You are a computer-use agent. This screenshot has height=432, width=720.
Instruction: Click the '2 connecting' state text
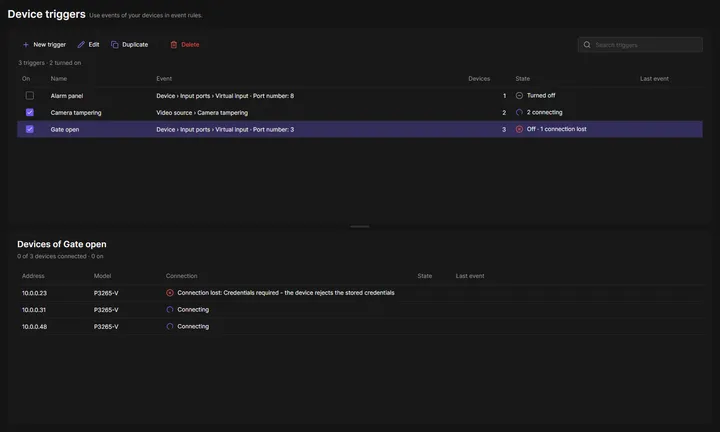click(545, 112)
